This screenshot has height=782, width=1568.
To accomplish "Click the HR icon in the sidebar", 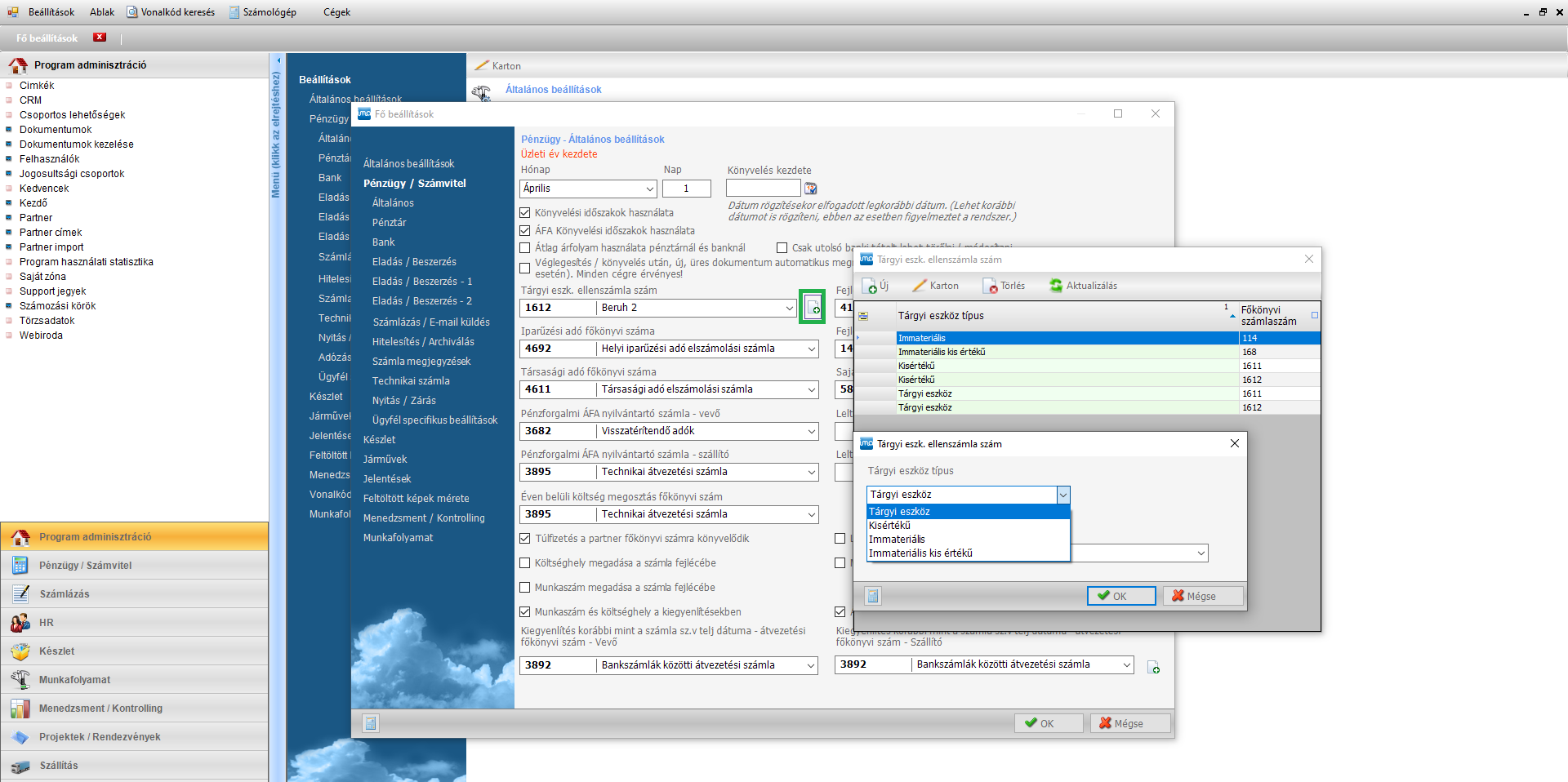I will click(20, 623).
